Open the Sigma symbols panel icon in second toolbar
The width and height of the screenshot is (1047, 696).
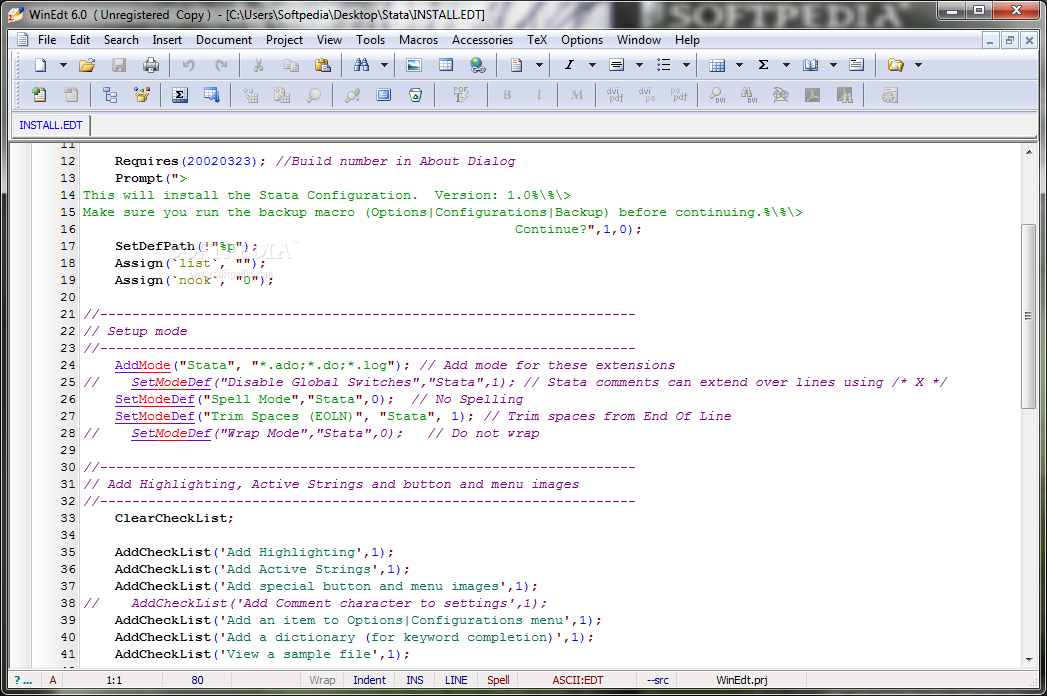tap(180, 95)
